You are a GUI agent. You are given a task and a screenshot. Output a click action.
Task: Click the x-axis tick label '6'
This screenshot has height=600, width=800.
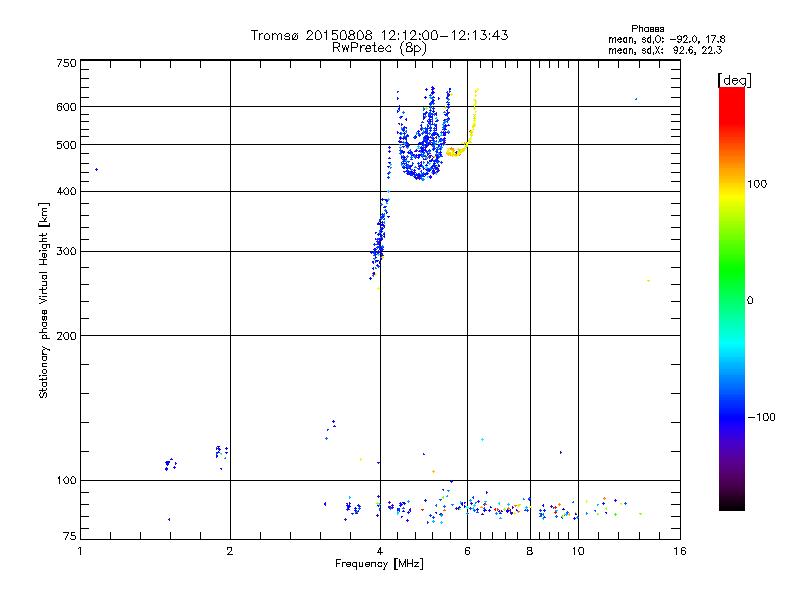click(467, 551)
